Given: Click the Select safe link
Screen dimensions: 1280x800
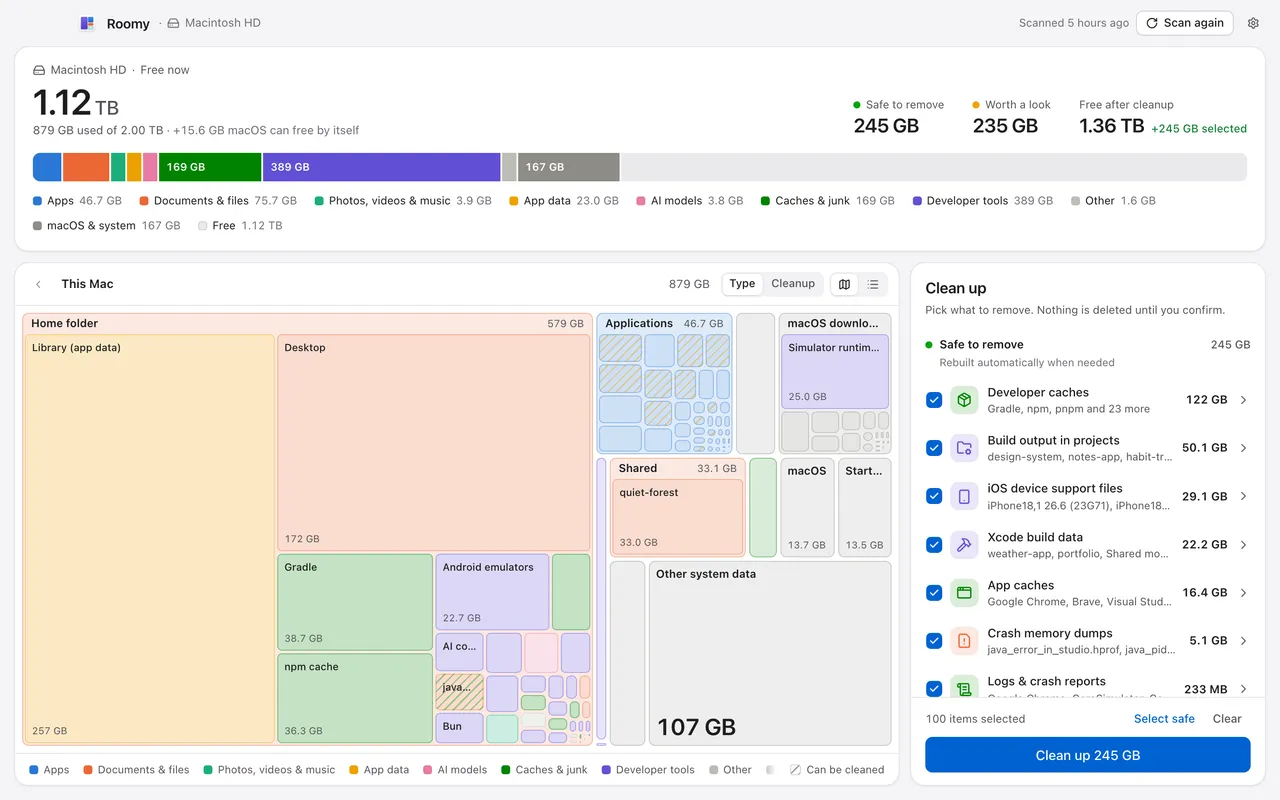Looking at the screenshot, I should (x=1164, y=719).
